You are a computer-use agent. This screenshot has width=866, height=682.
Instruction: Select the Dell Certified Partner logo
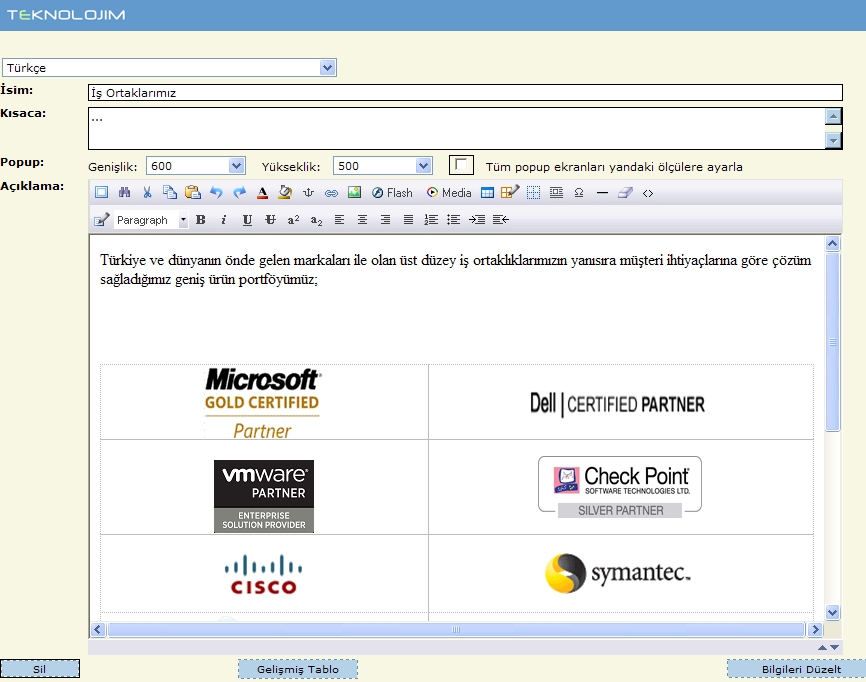(617, 404)
